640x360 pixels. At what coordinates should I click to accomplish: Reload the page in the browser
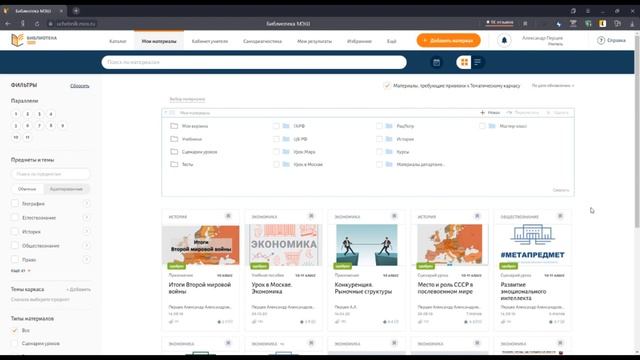click(37, 24)
